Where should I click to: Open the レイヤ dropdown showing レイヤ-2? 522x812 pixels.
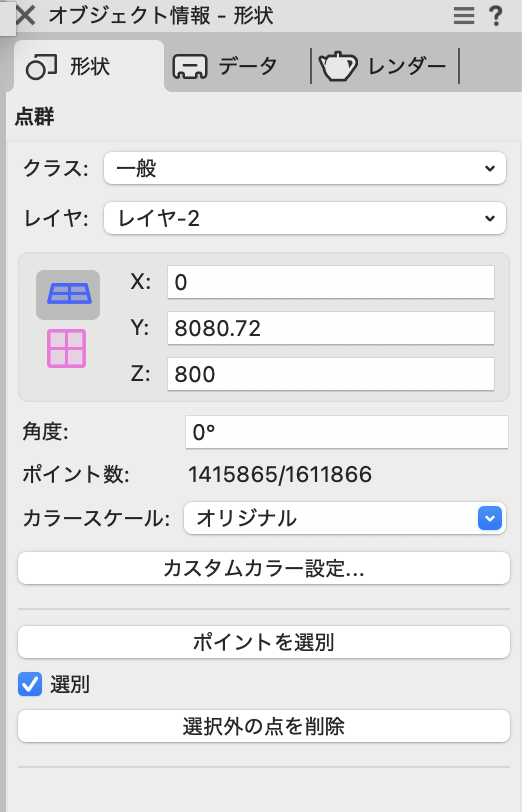tap(304, 218)
